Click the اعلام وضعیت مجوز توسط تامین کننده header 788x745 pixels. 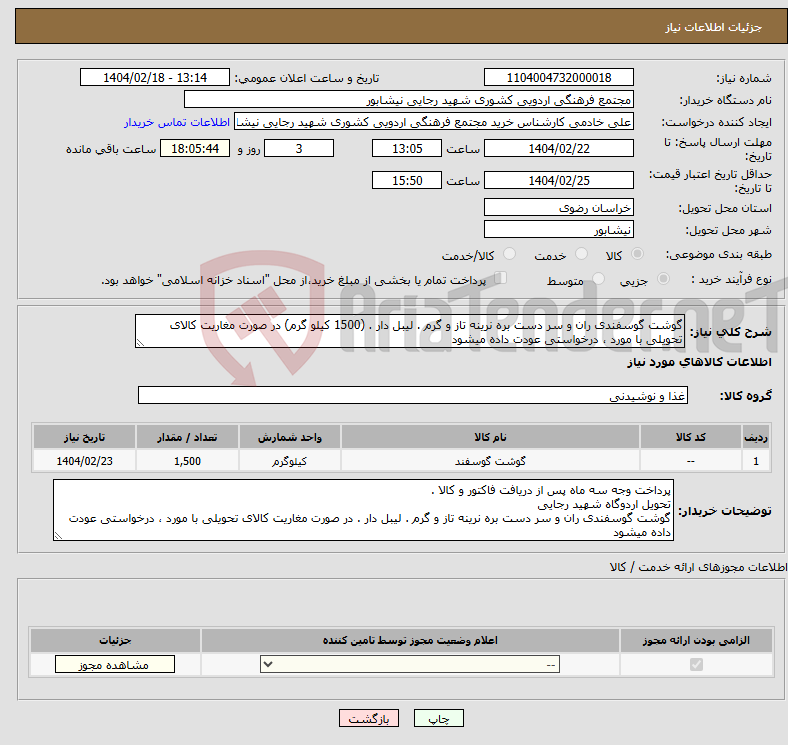pos(410,640)
